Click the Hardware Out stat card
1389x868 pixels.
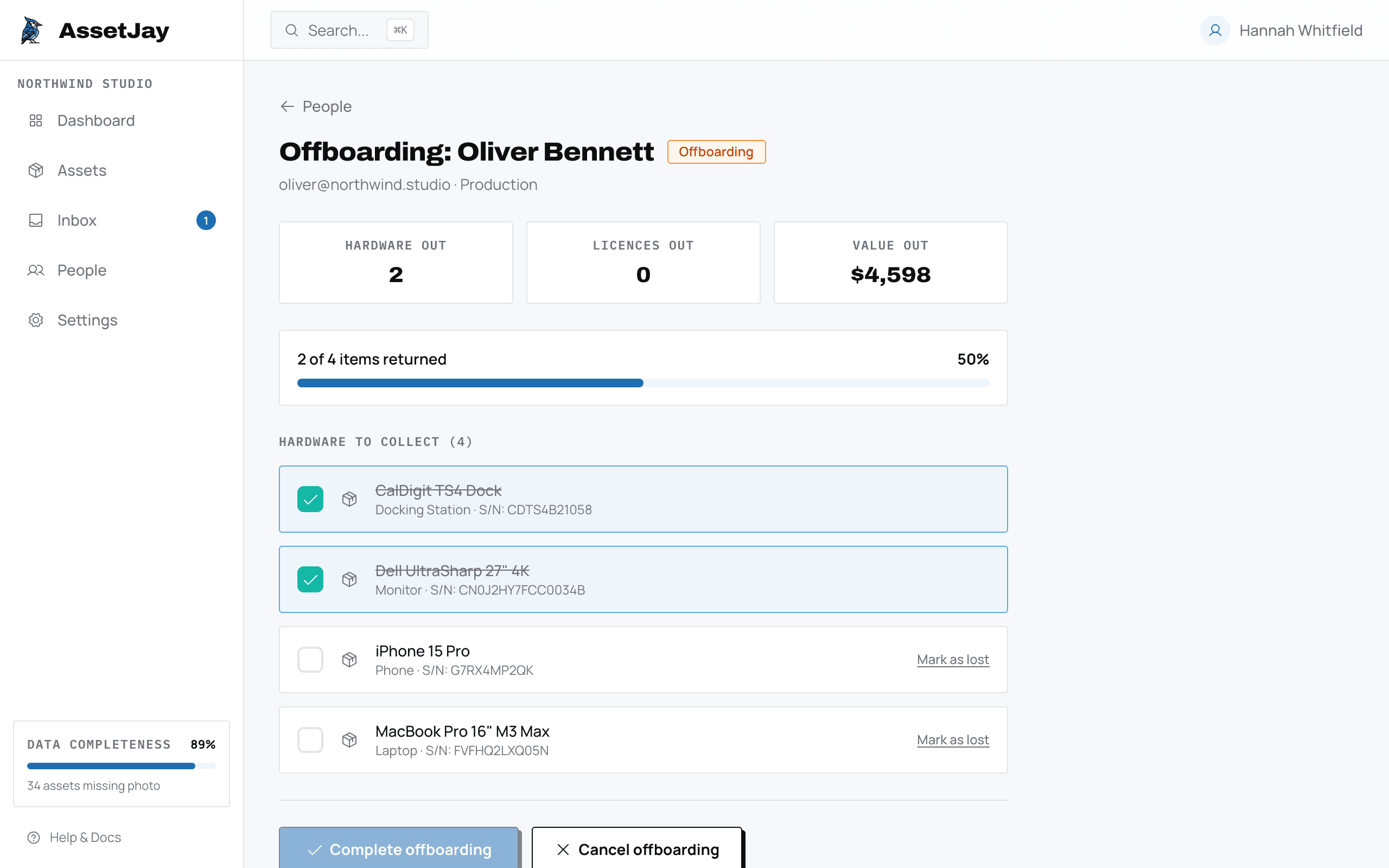click(x=396, y=263)
